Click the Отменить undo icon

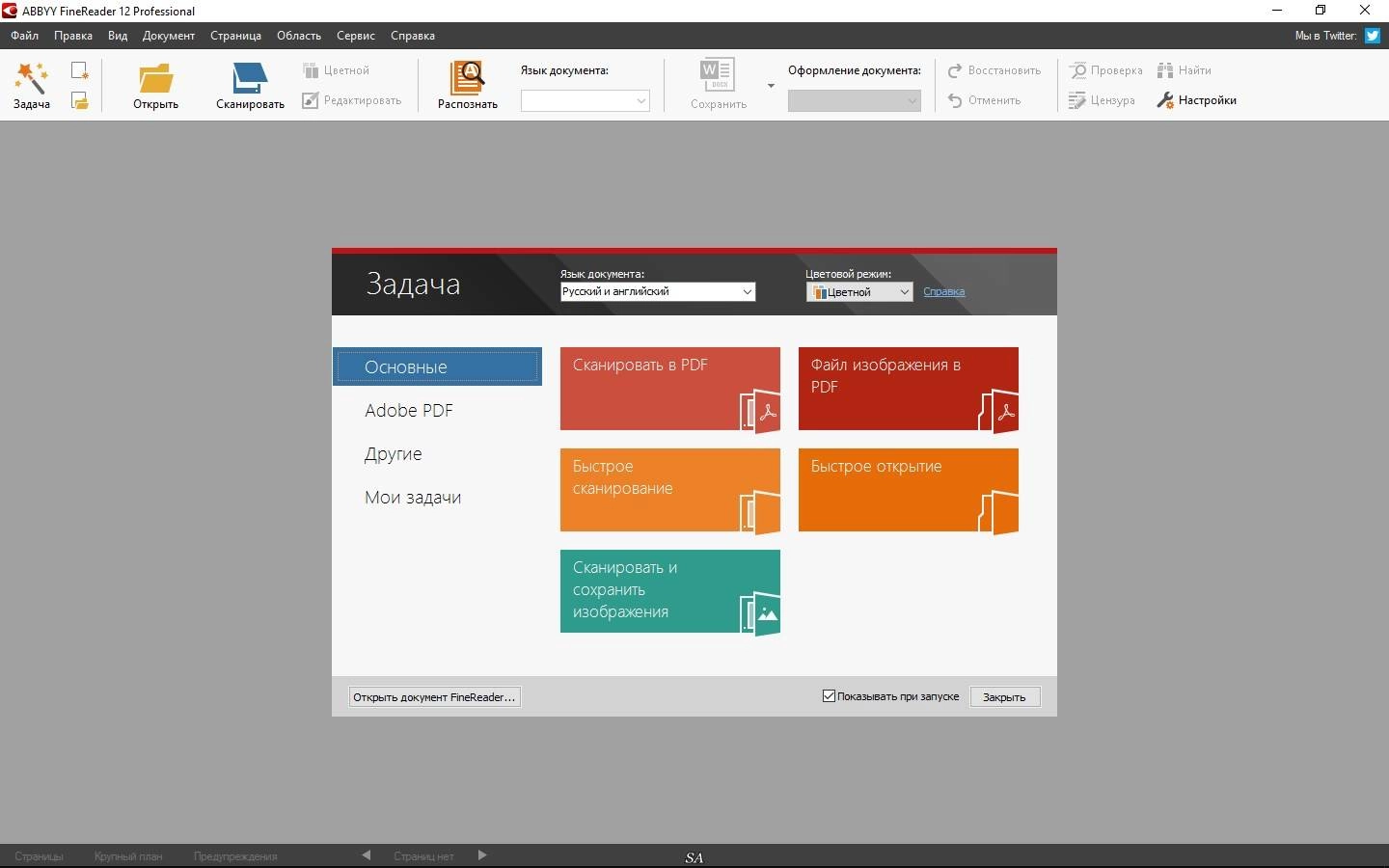coord(955,100)
